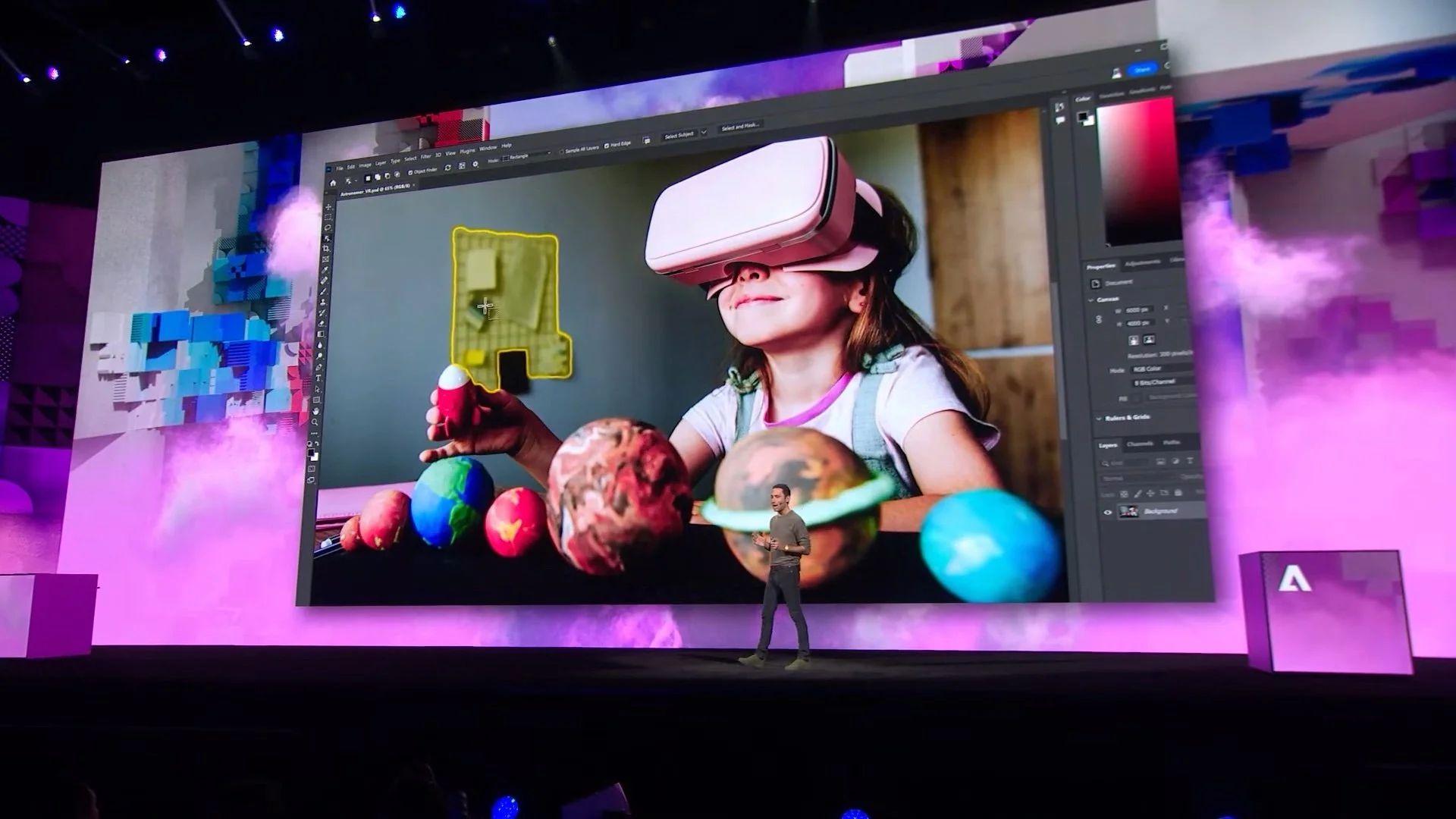1456x819 pixels.
Task: Click the refresh Object Finder icon
Action: click(x=447, y=168)
